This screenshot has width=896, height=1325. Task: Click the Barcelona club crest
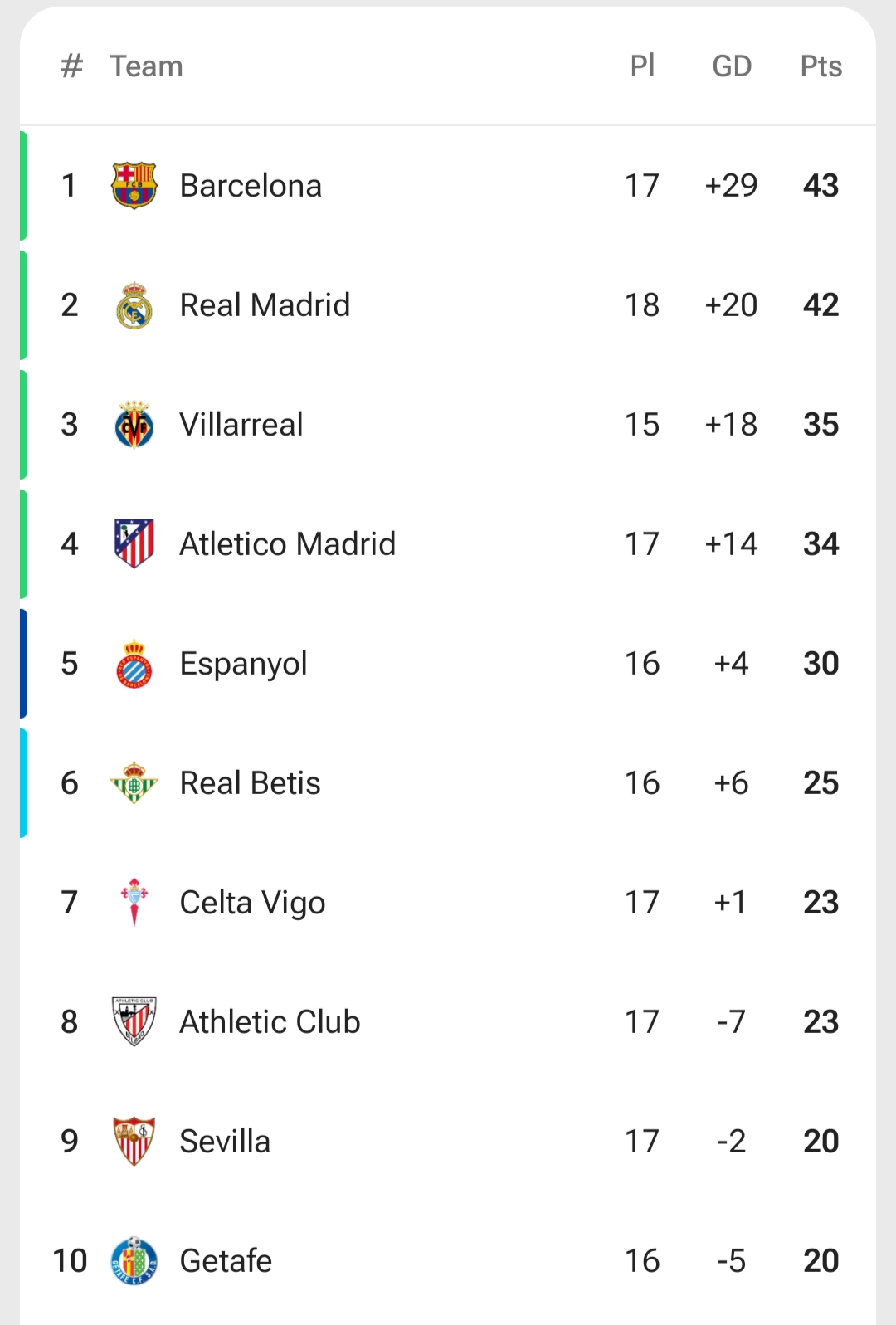(x=134, y=185)
